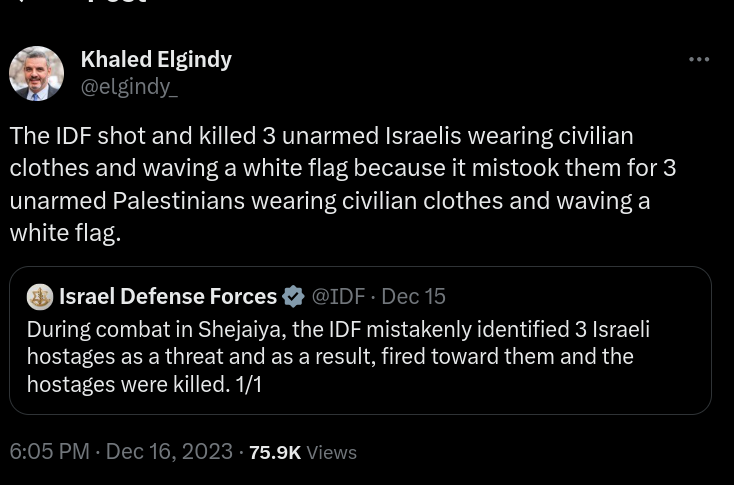Click the tweet line starting 'unarmed Palestinians wearing'
The width and height of the screenshot is (734, 485).
(330, 201)
